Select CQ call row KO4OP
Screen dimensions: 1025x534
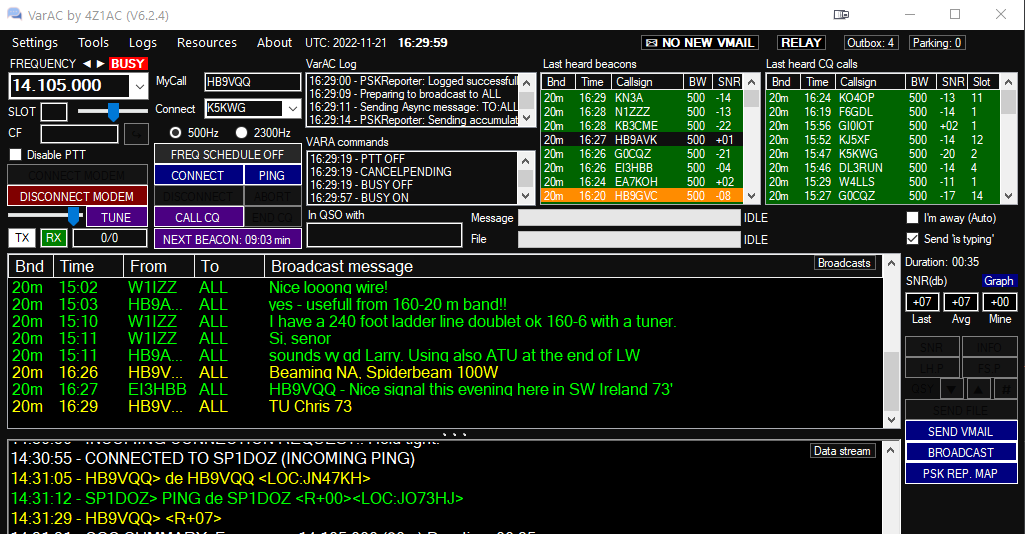882,97
